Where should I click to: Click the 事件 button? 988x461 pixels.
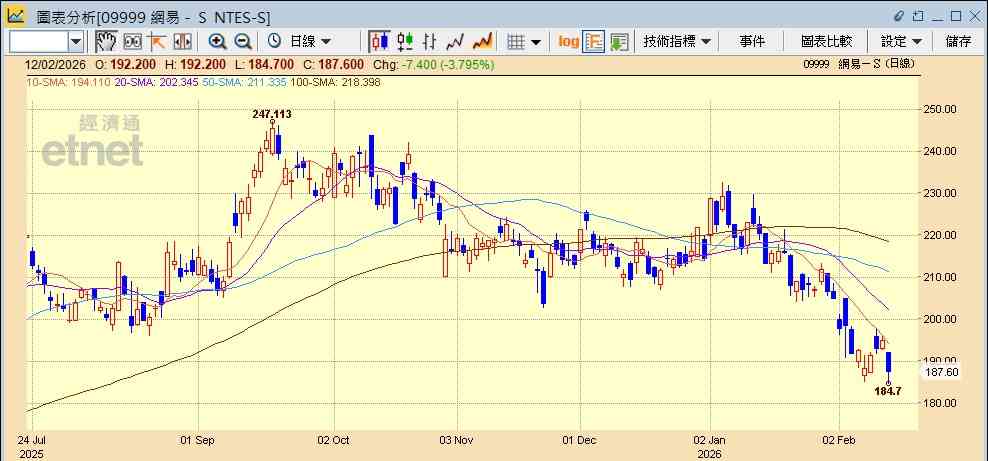[752, 42]
